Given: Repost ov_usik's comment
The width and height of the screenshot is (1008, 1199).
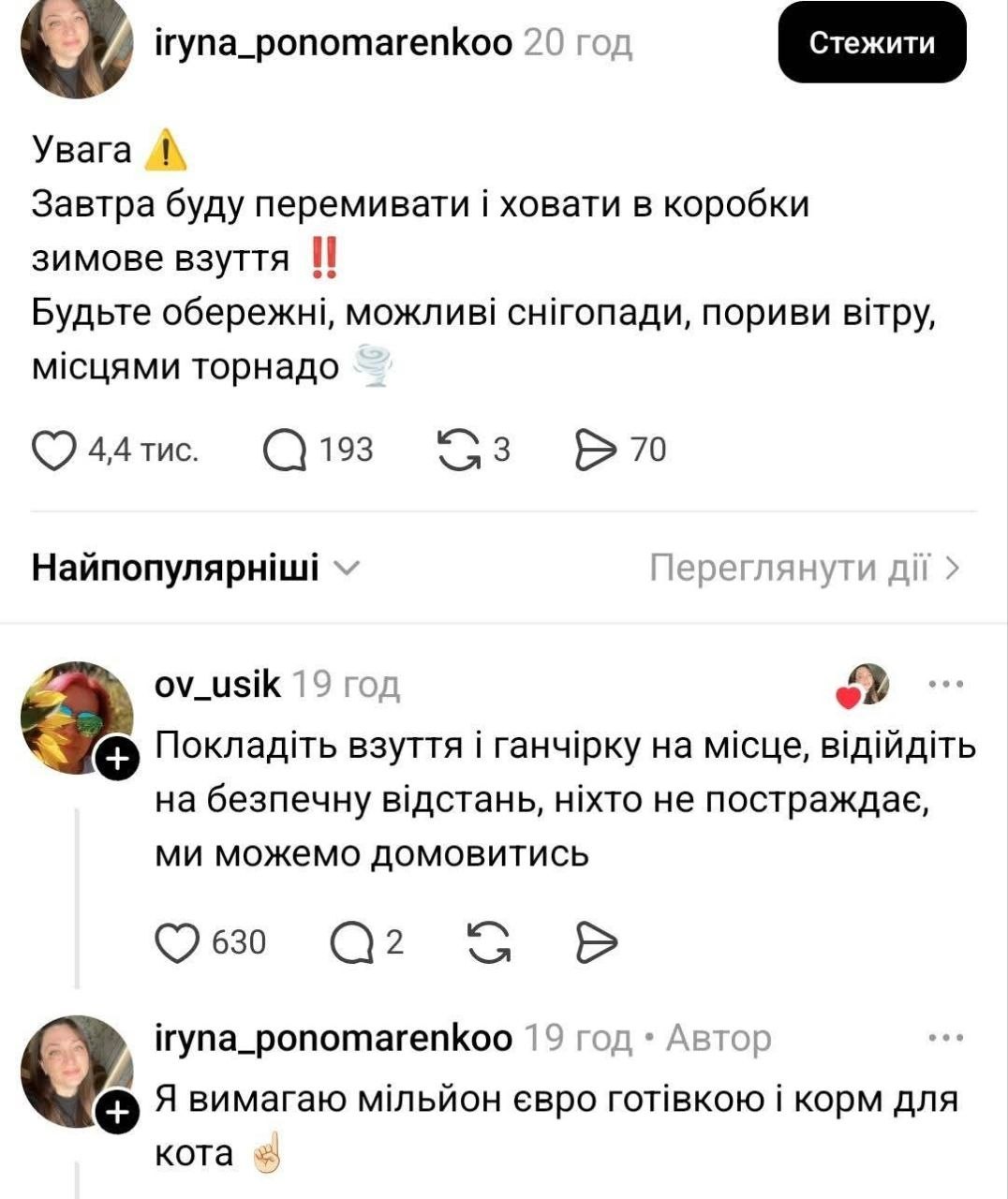Looking at the screenshot, I should pyautogui.click(x=489, y=942).
